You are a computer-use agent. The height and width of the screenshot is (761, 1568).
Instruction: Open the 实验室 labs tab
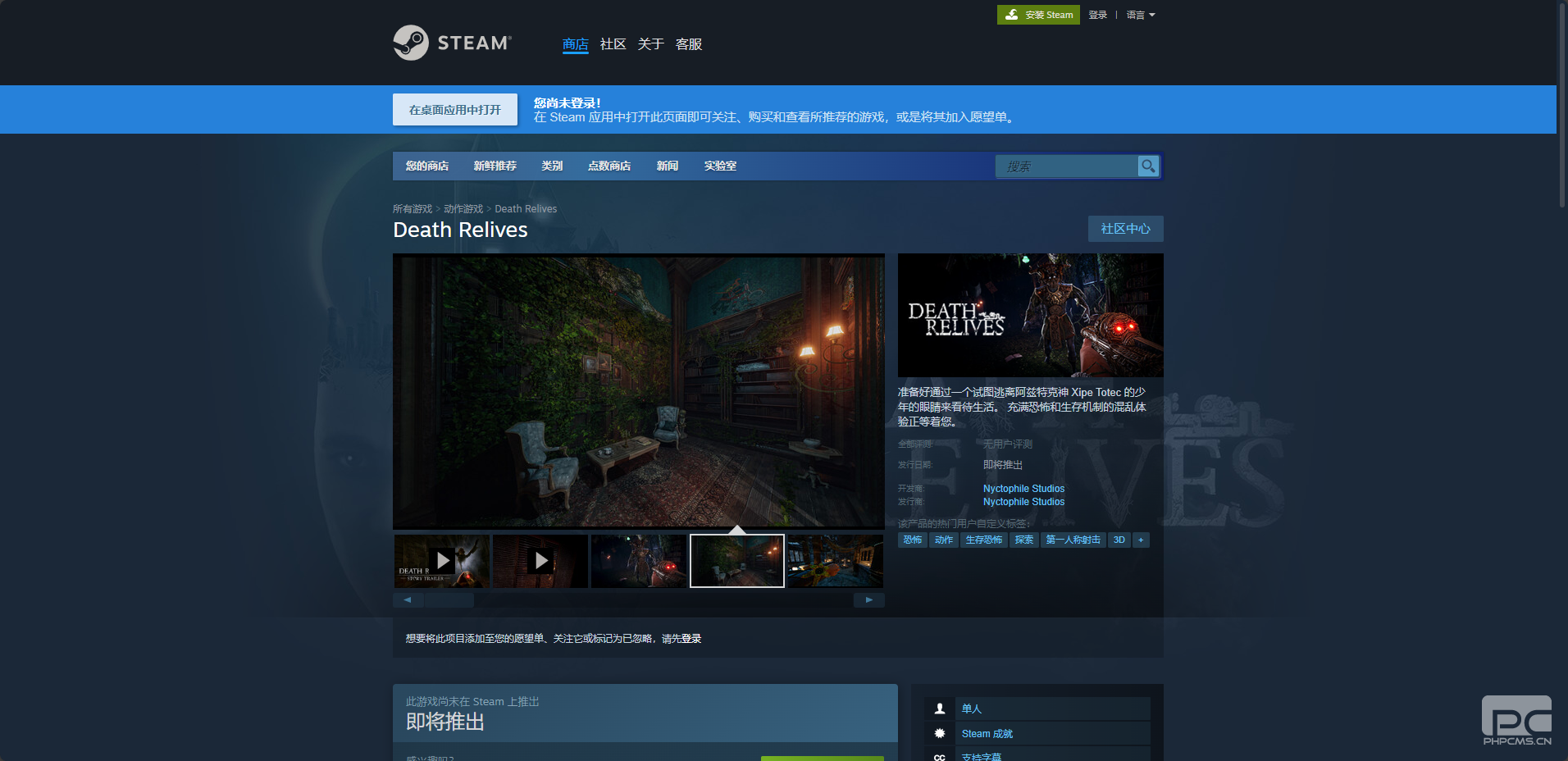(x=720, y=166)
